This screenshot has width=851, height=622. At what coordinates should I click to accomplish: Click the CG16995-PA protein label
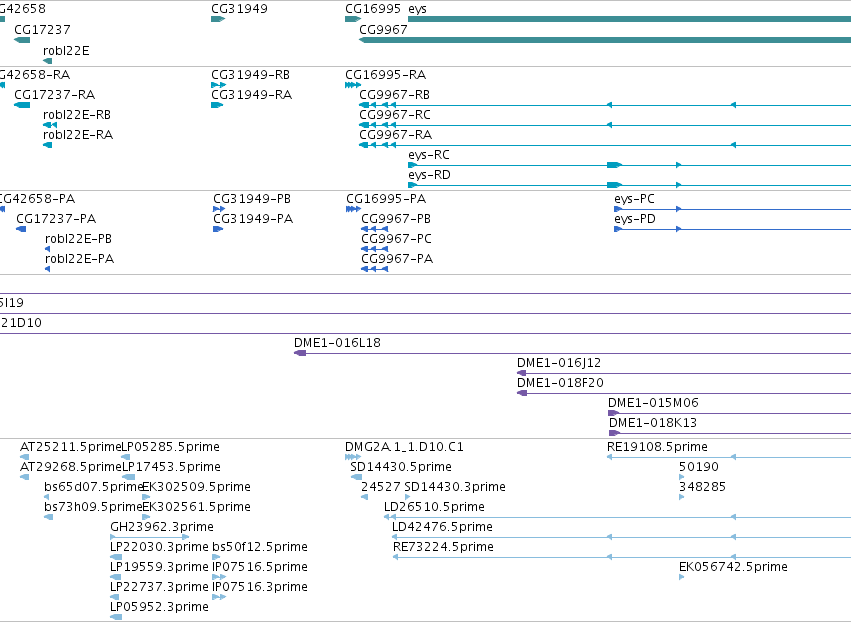click(386, 199)
